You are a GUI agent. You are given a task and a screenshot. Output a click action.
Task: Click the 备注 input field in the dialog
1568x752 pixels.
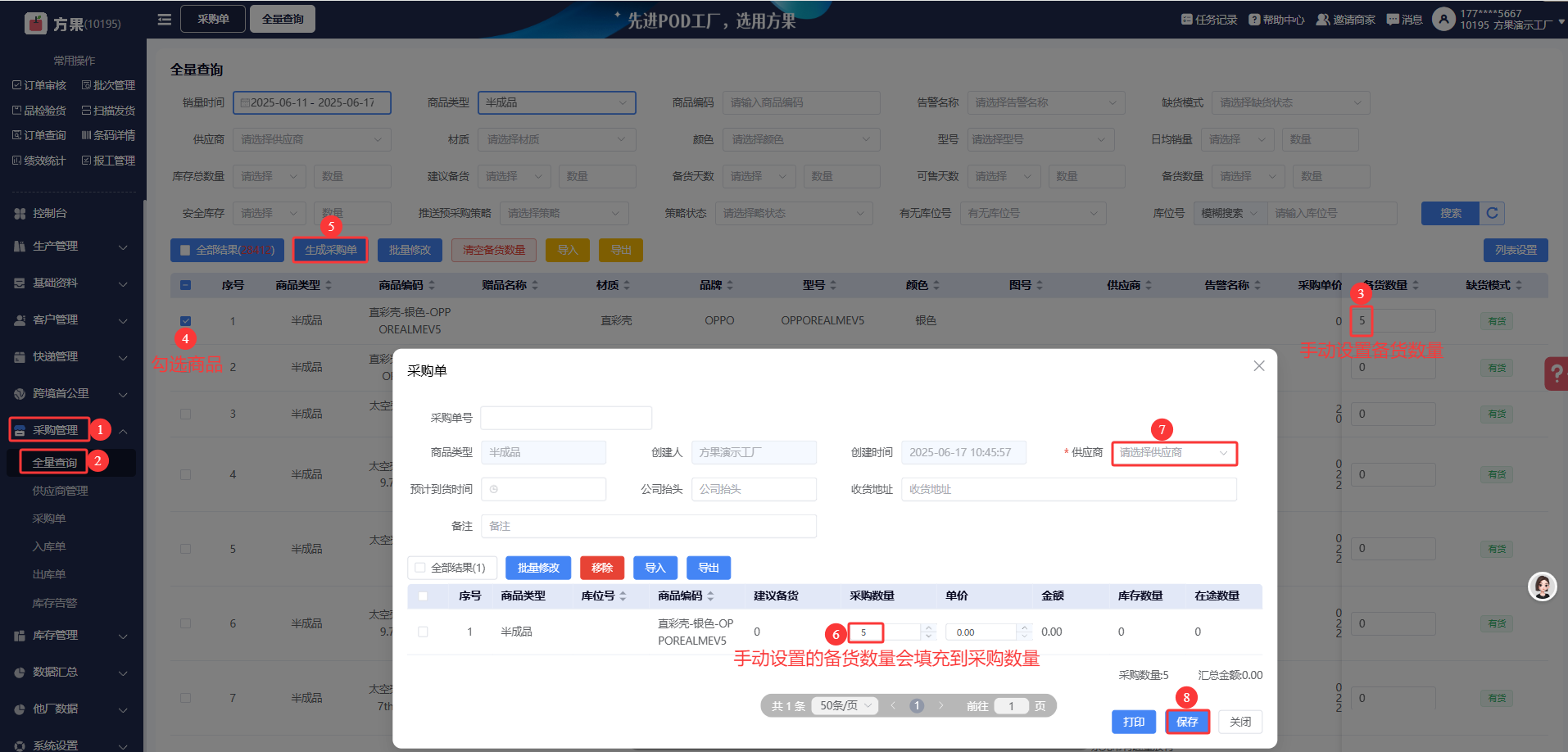coord(649,526)
